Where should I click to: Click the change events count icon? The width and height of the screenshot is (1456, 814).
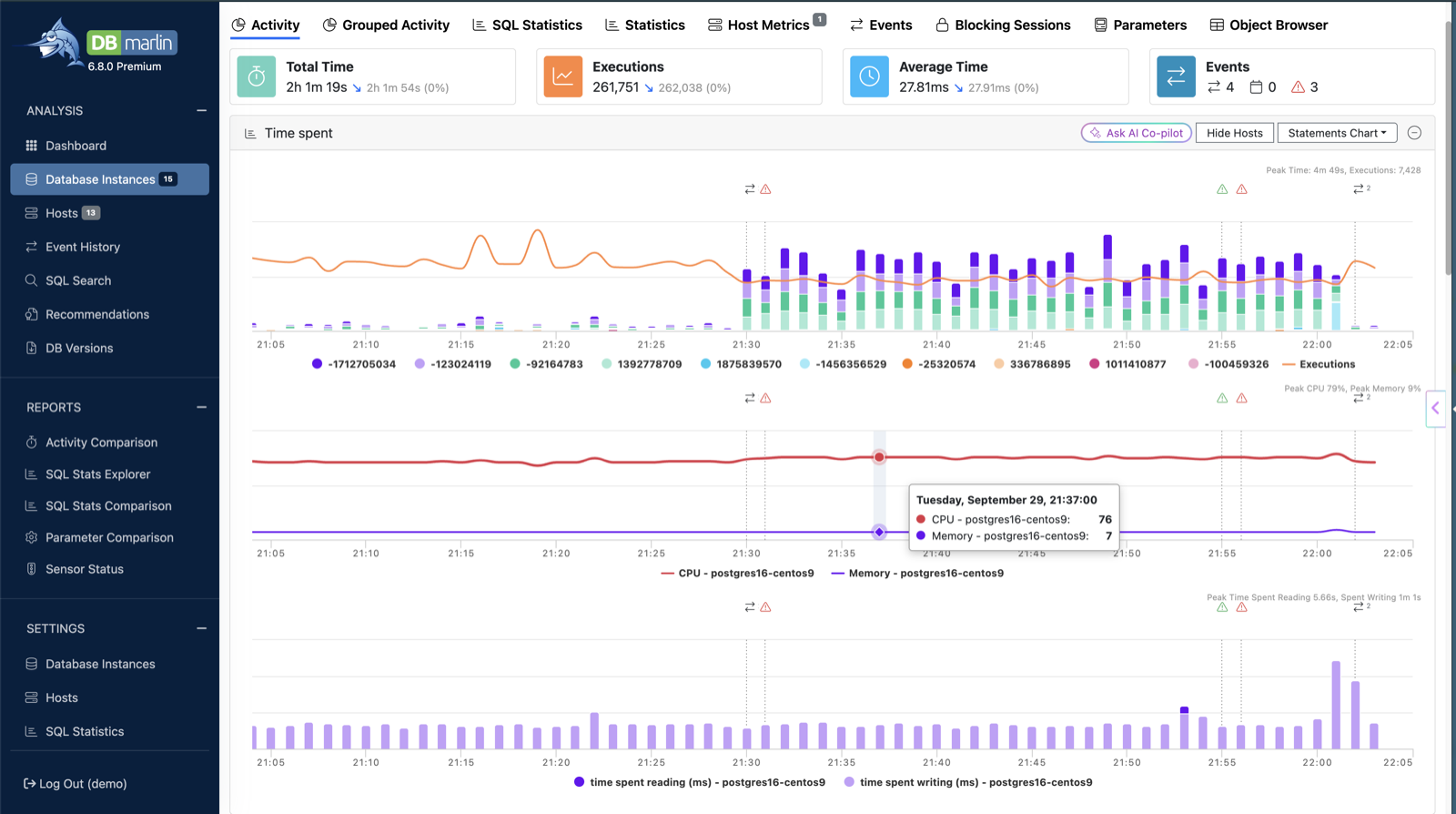coord(1213,87)
